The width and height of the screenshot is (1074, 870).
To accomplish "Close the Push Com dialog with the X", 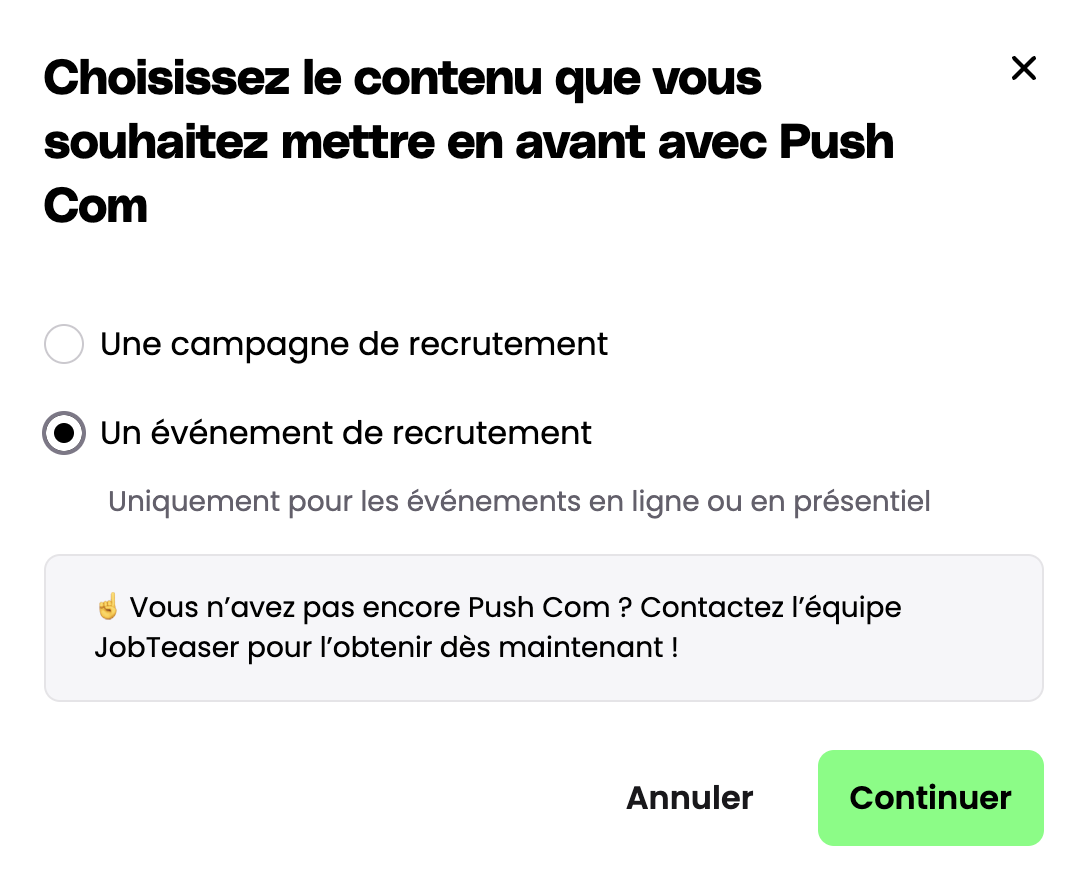I will pyautogui.click(x=1023, y=69).
